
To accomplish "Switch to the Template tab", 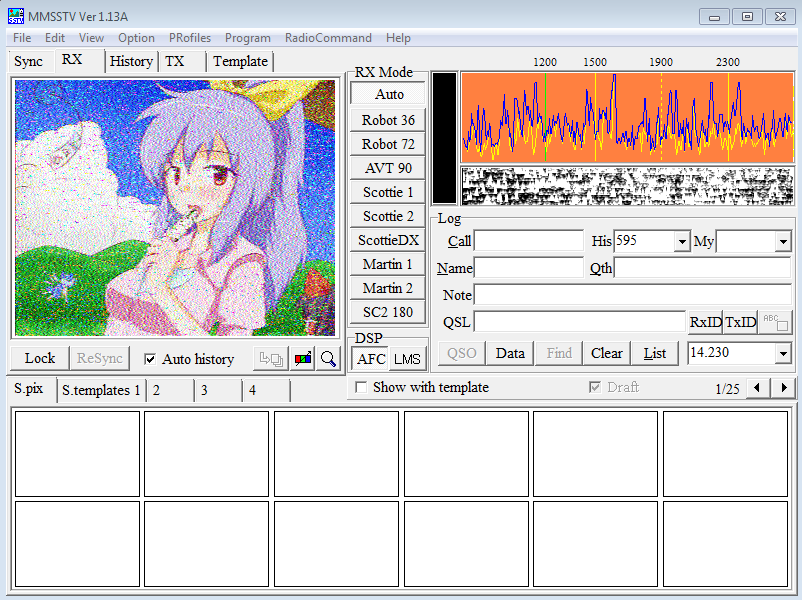I will pos(240,61).
